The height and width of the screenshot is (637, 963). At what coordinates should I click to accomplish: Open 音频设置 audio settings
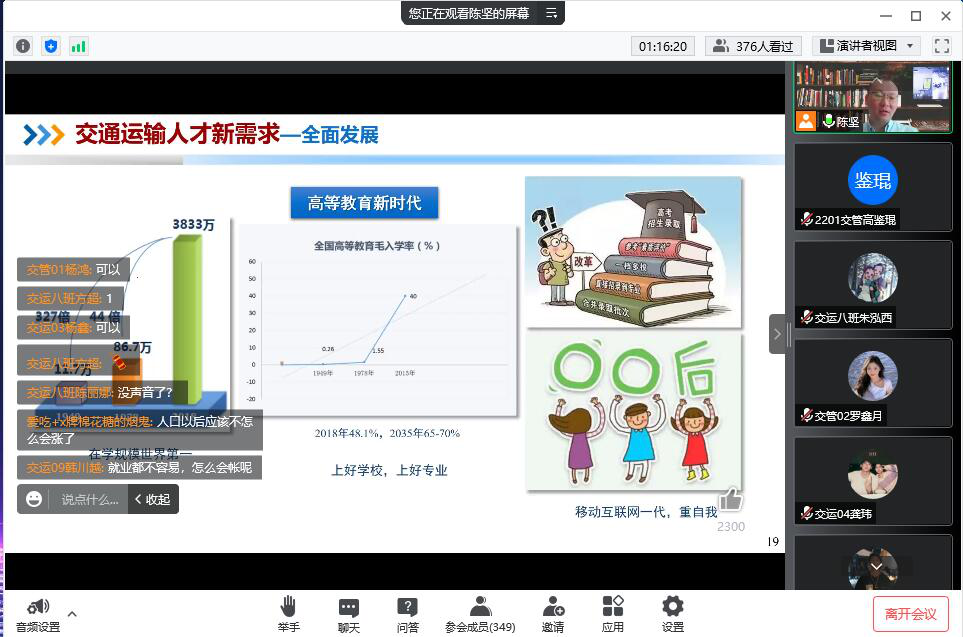click(38, 614)
